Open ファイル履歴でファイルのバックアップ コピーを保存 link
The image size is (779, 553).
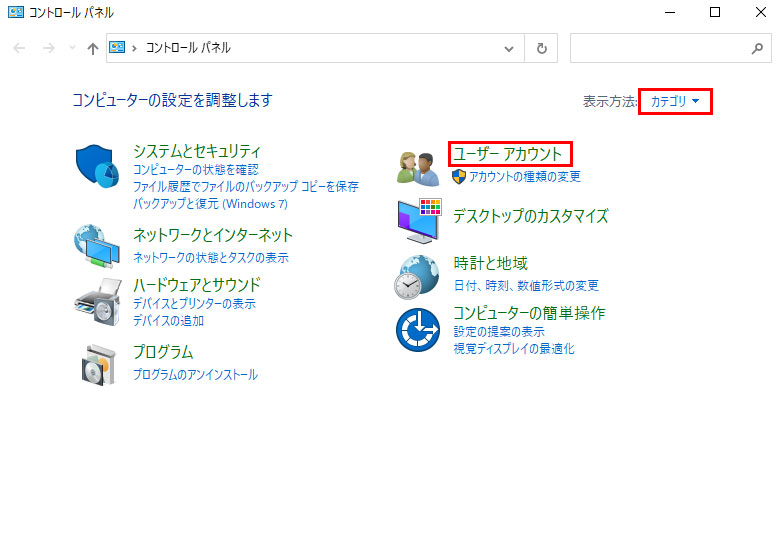(245, 187)
